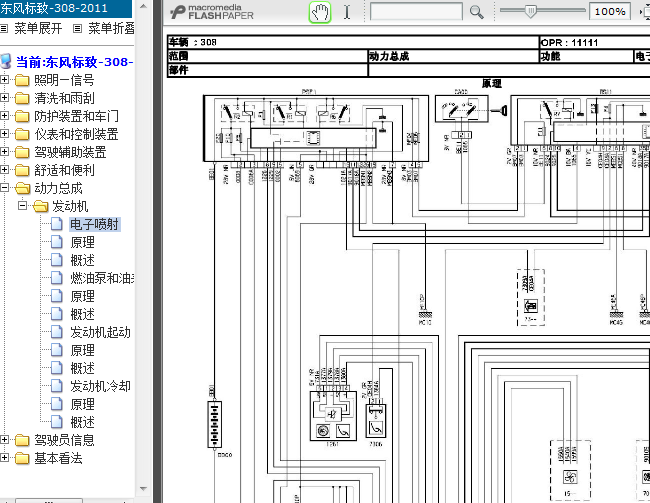Click the 菜单展开 list icon

pos(4,28)
